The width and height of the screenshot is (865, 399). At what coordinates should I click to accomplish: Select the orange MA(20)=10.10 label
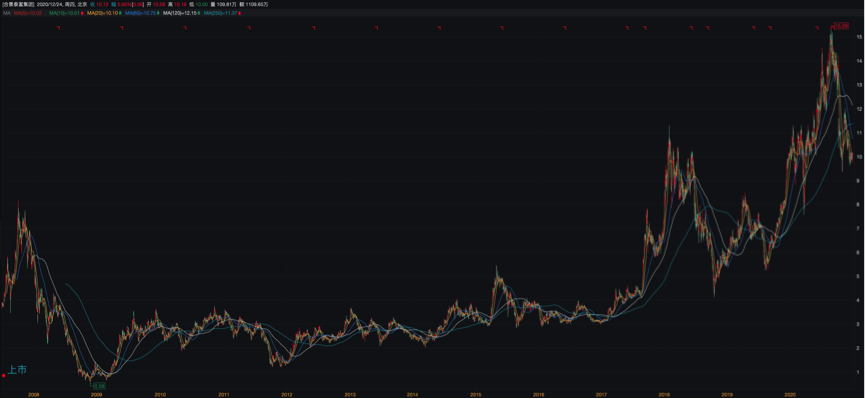[102, 13]
